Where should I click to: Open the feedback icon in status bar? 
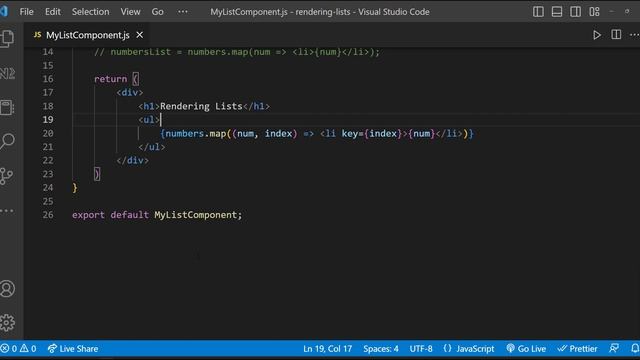614,349
